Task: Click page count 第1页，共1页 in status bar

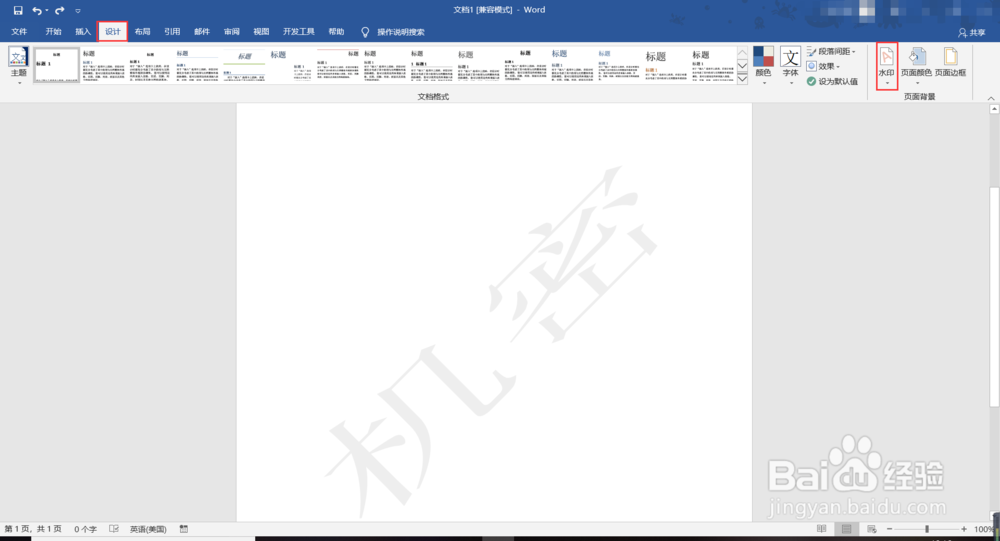Action: click(x=33, y=529)
